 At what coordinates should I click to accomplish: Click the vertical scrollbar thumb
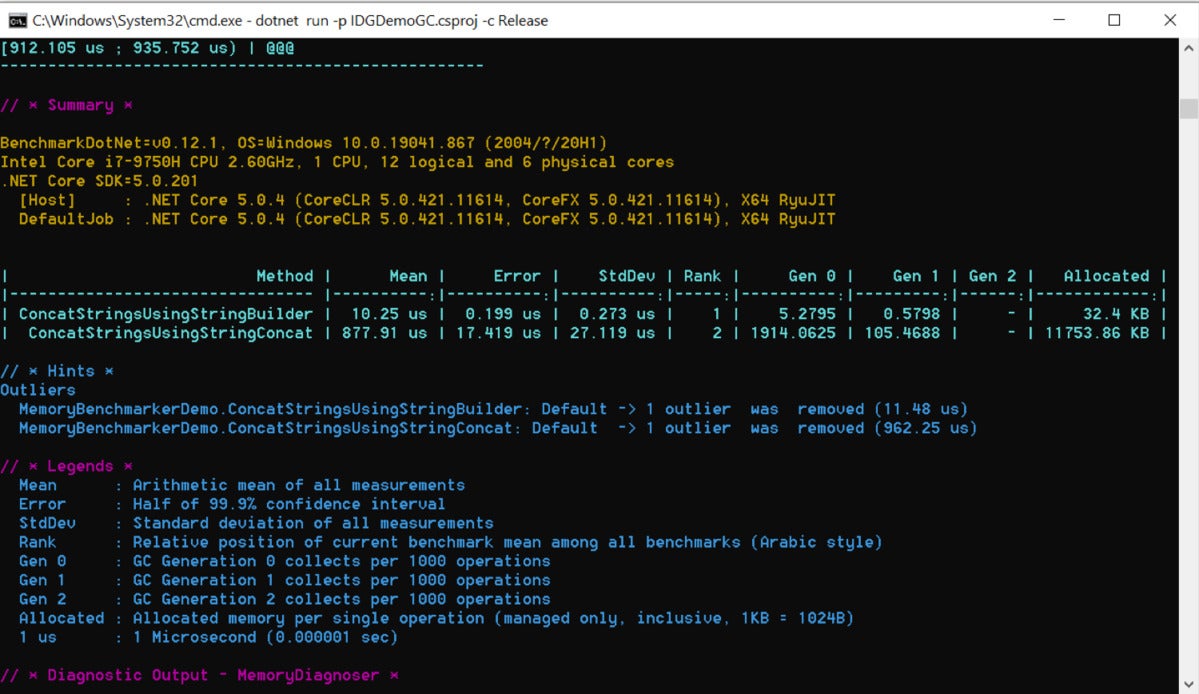tap(1188, 108)
